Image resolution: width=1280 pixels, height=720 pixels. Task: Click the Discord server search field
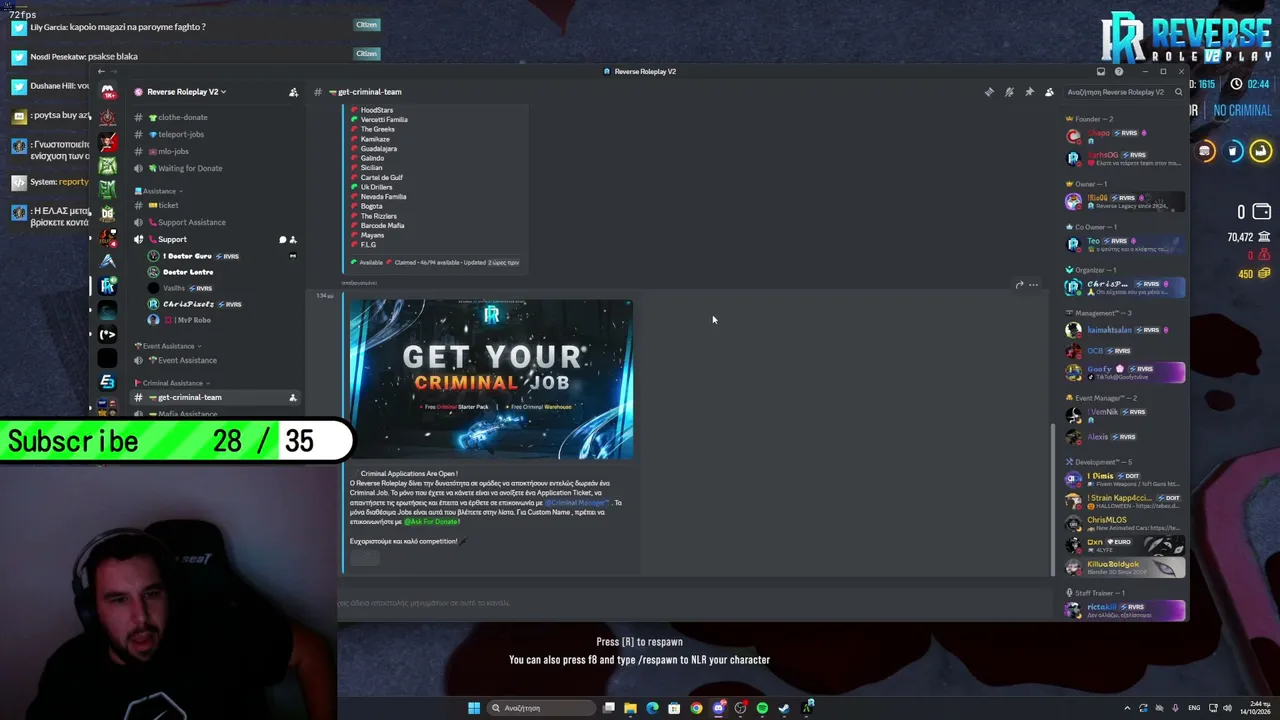(x=1124, y=92)
